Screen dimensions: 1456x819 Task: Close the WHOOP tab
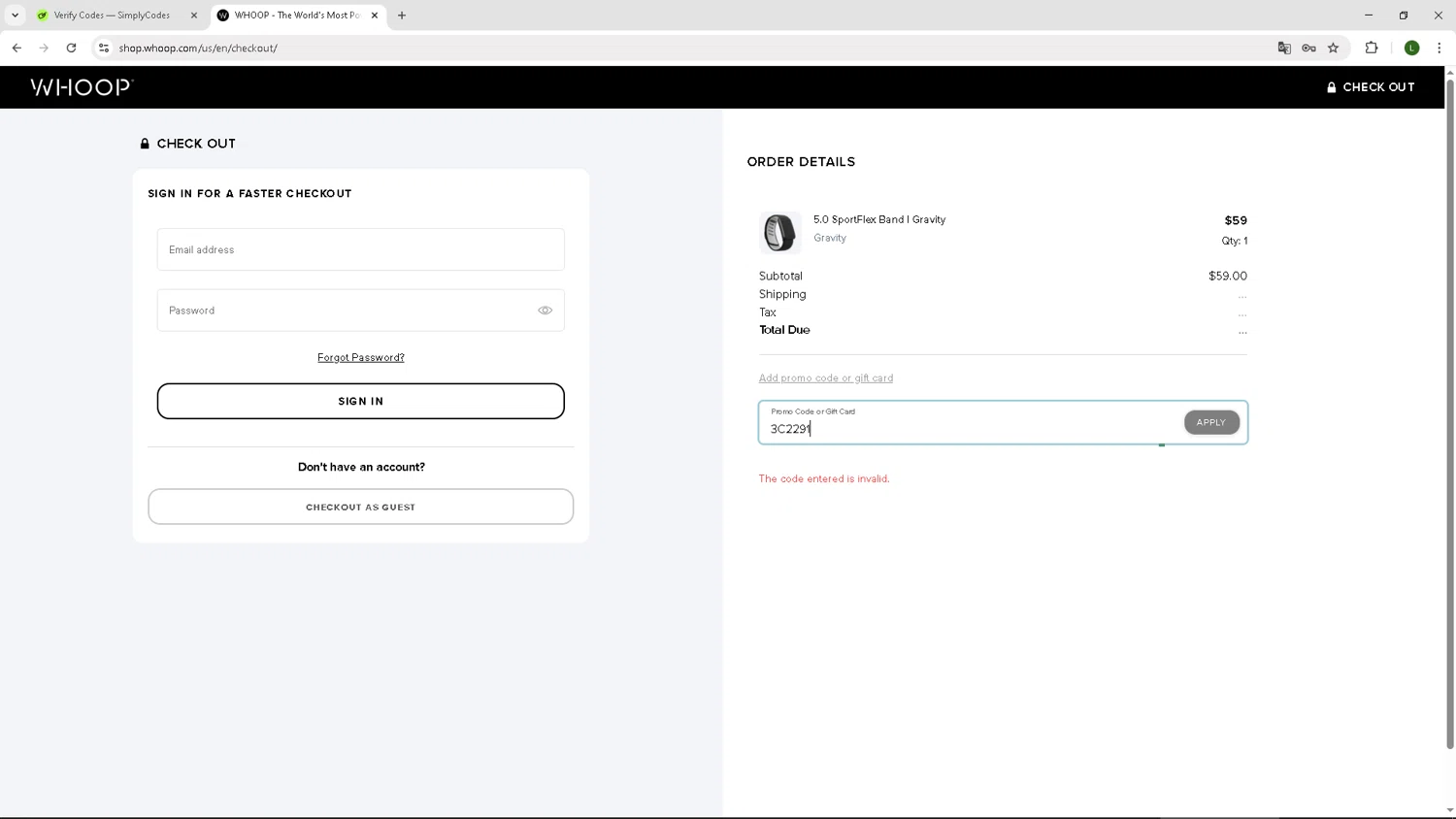click(375, 16)
